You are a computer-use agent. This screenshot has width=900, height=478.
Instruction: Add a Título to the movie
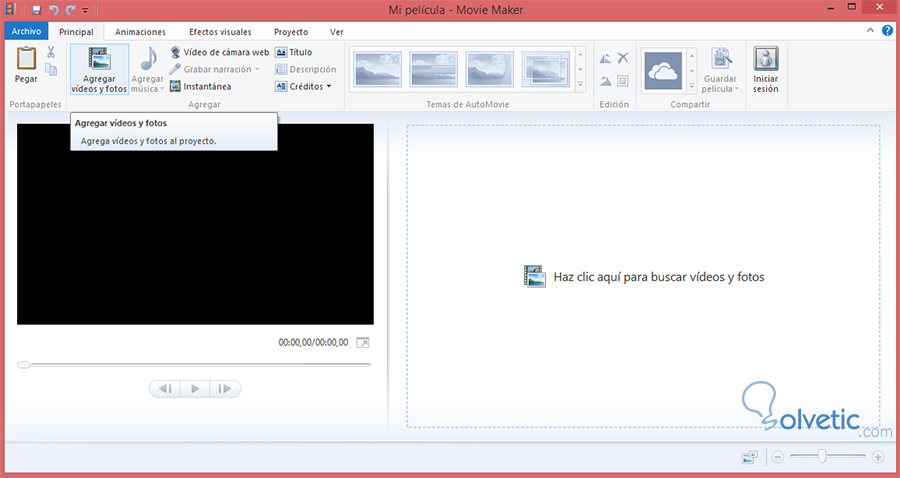(x=294, y=52)
